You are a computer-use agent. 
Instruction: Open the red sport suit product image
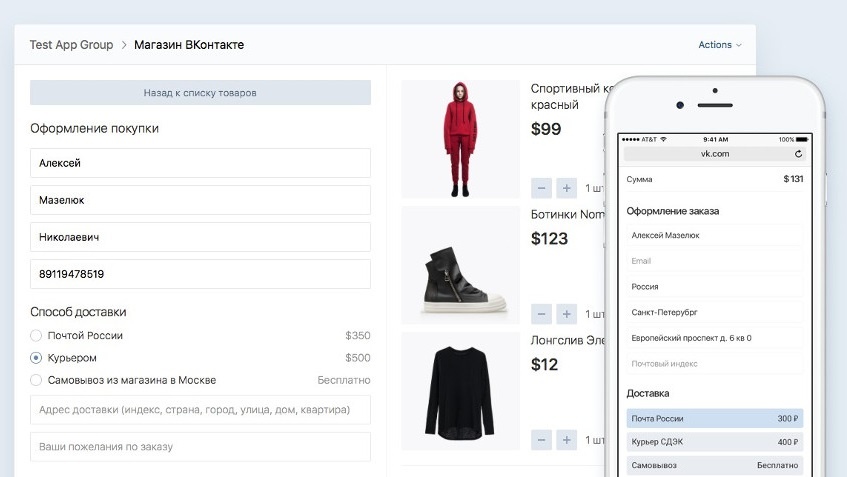pos(460,139)
